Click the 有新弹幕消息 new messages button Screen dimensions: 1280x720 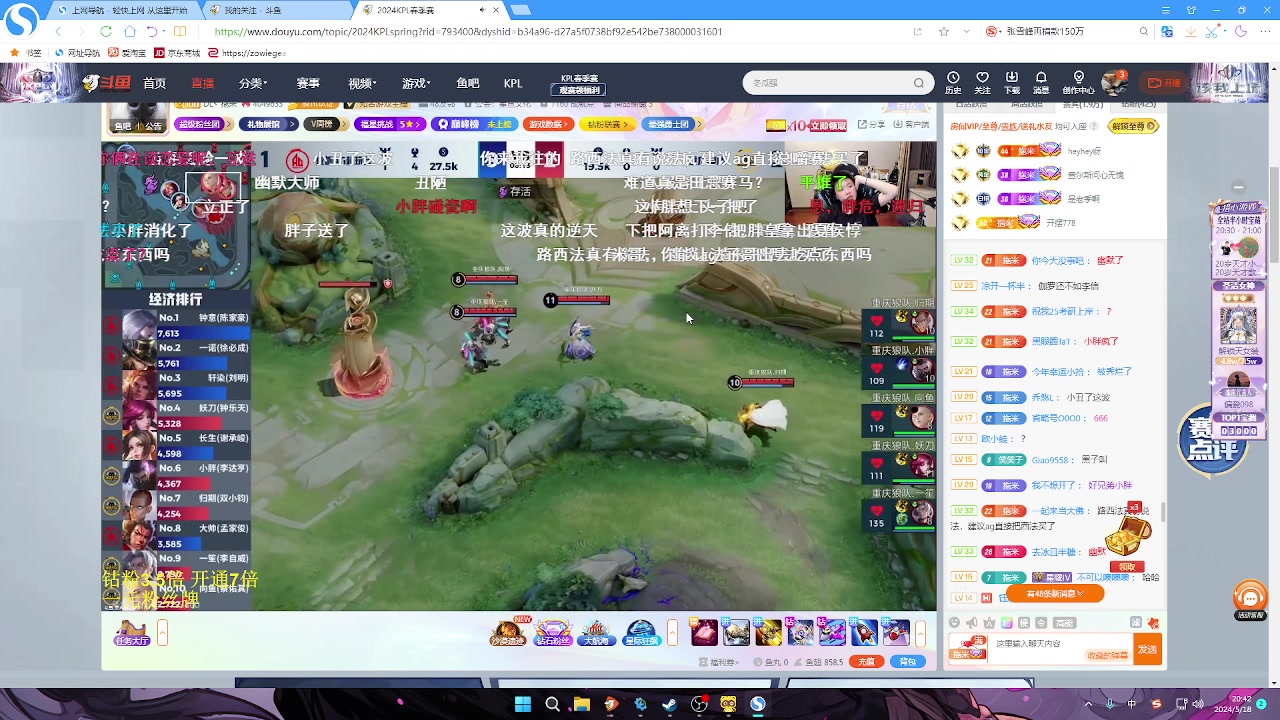(x=1056, y=594)
